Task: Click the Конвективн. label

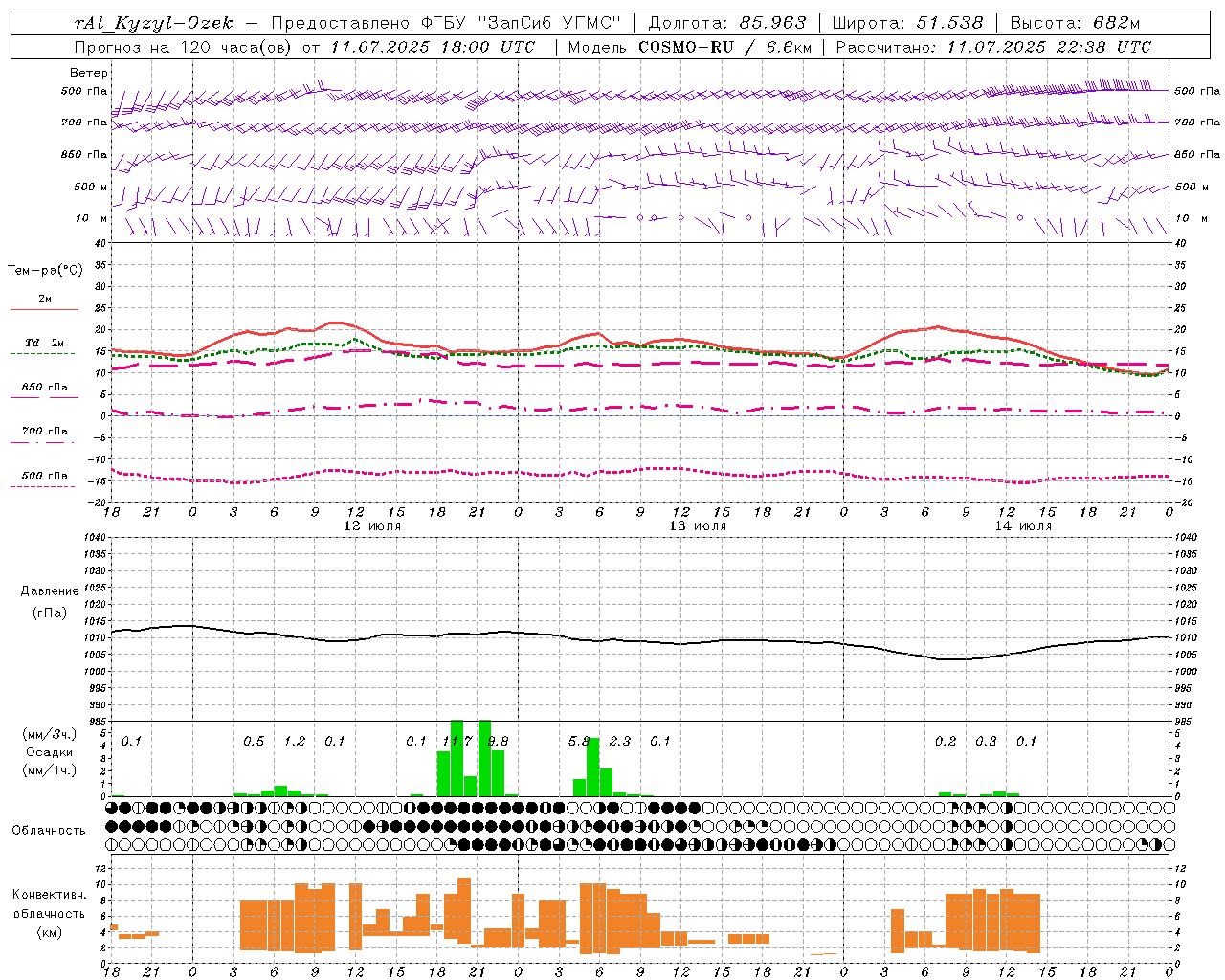Action: (x=50, y=895)
